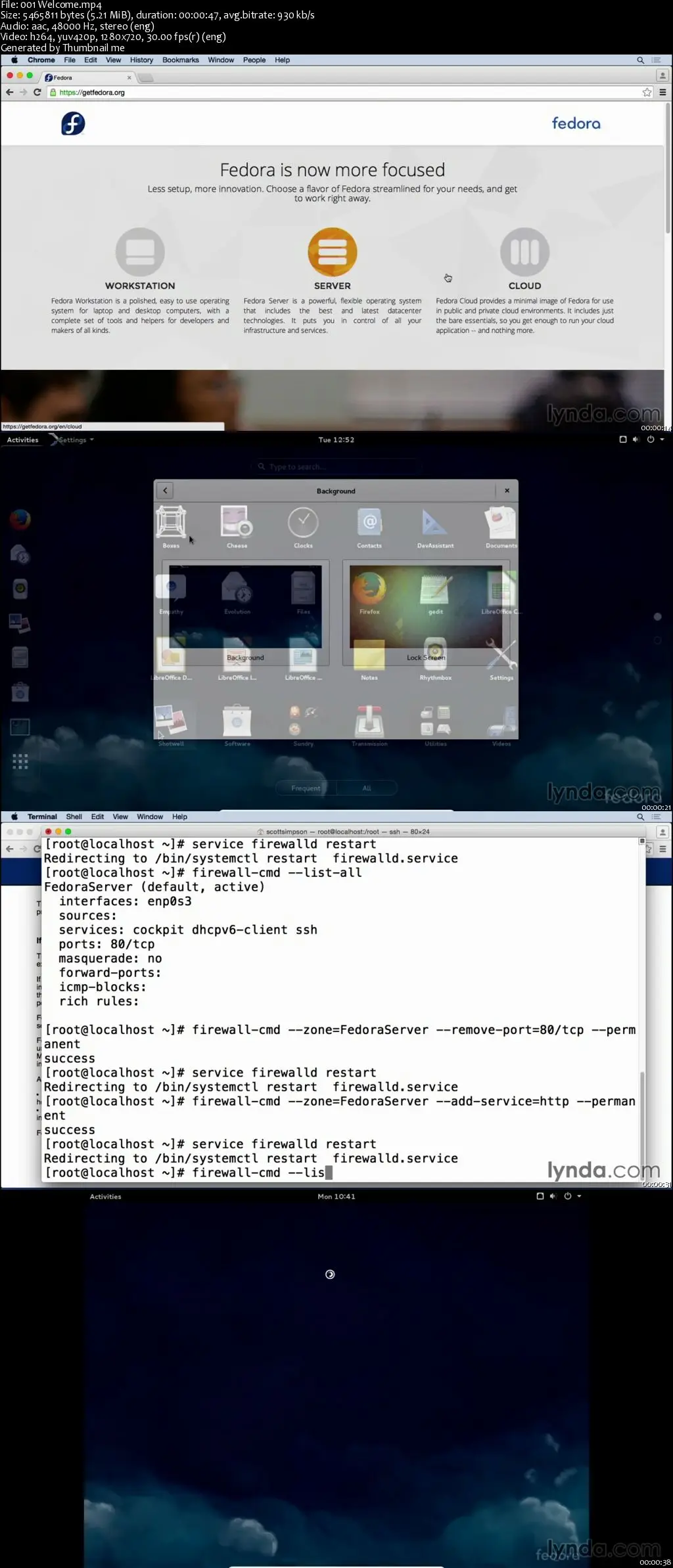673x1568 pixels.
Task: Launch Firefox from the GNOME dock
Action: click(x=20, y=520)
